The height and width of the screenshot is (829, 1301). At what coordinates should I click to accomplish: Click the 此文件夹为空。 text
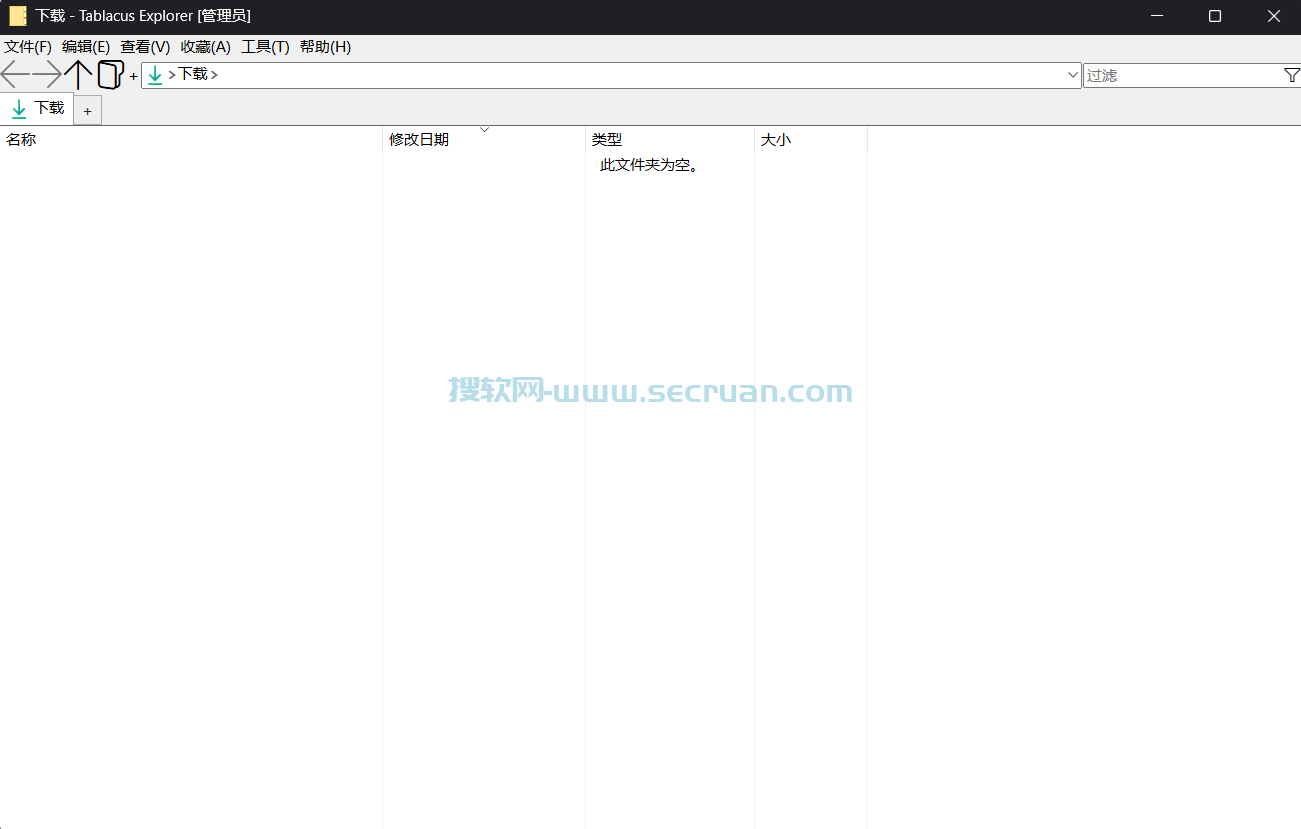[649, 165]
